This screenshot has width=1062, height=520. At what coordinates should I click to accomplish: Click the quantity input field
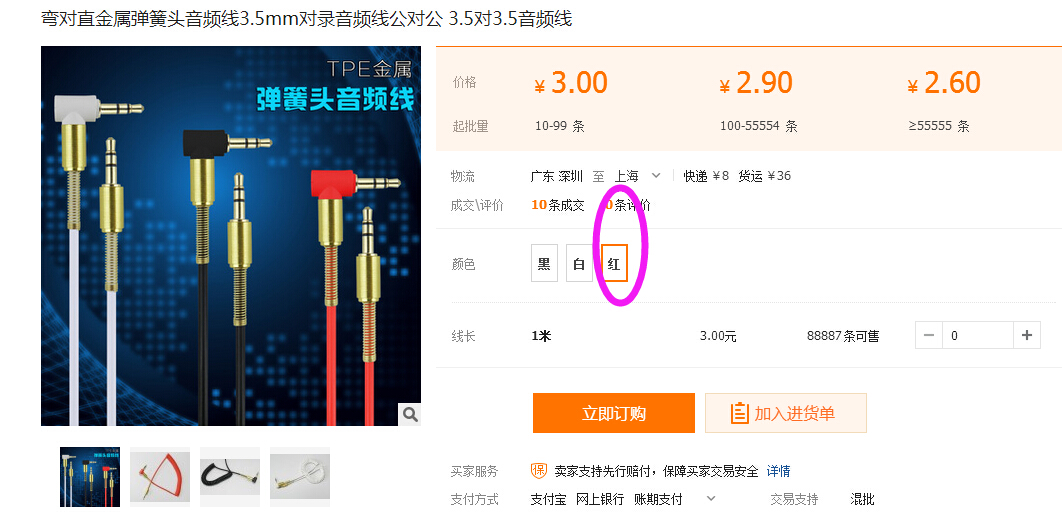click(x=977, y=335)
